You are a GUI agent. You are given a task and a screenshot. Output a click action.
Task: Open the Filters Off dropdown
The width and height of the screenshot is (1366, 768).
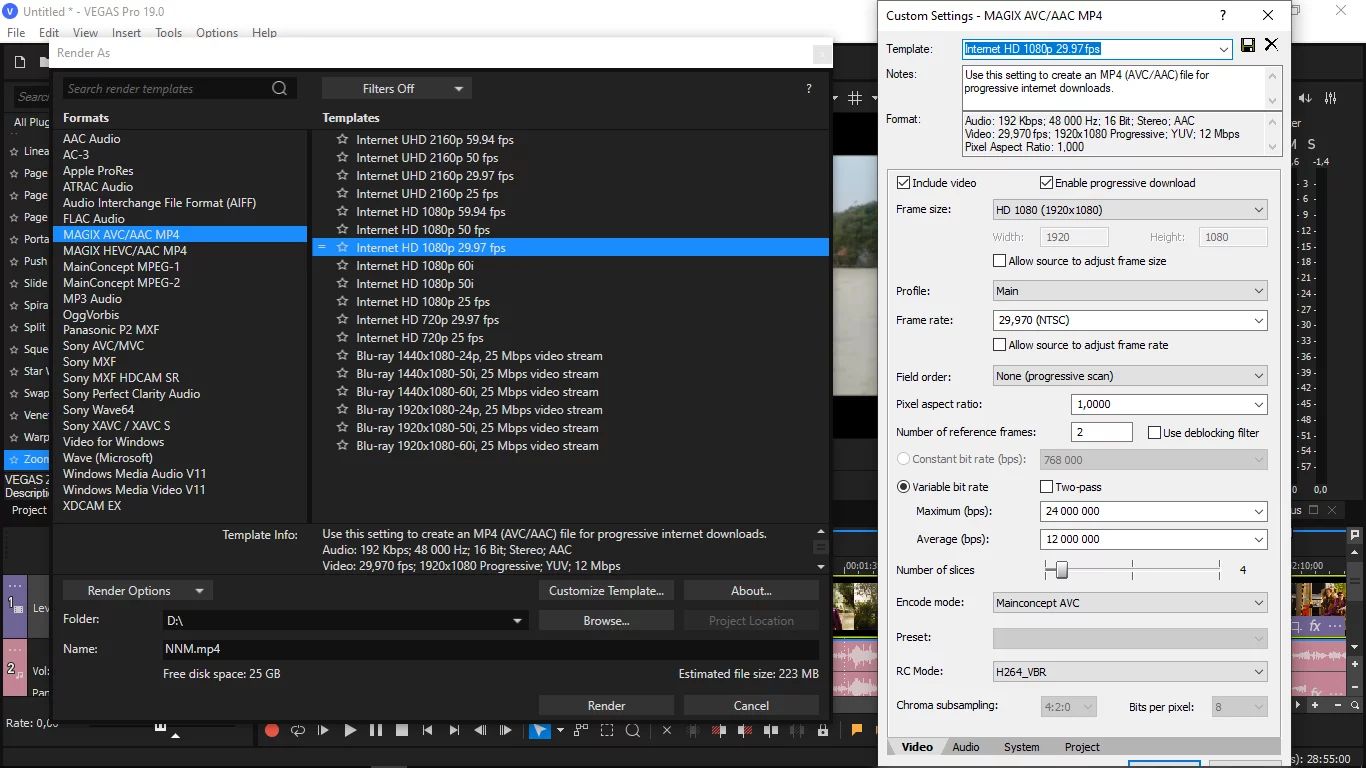397,89
